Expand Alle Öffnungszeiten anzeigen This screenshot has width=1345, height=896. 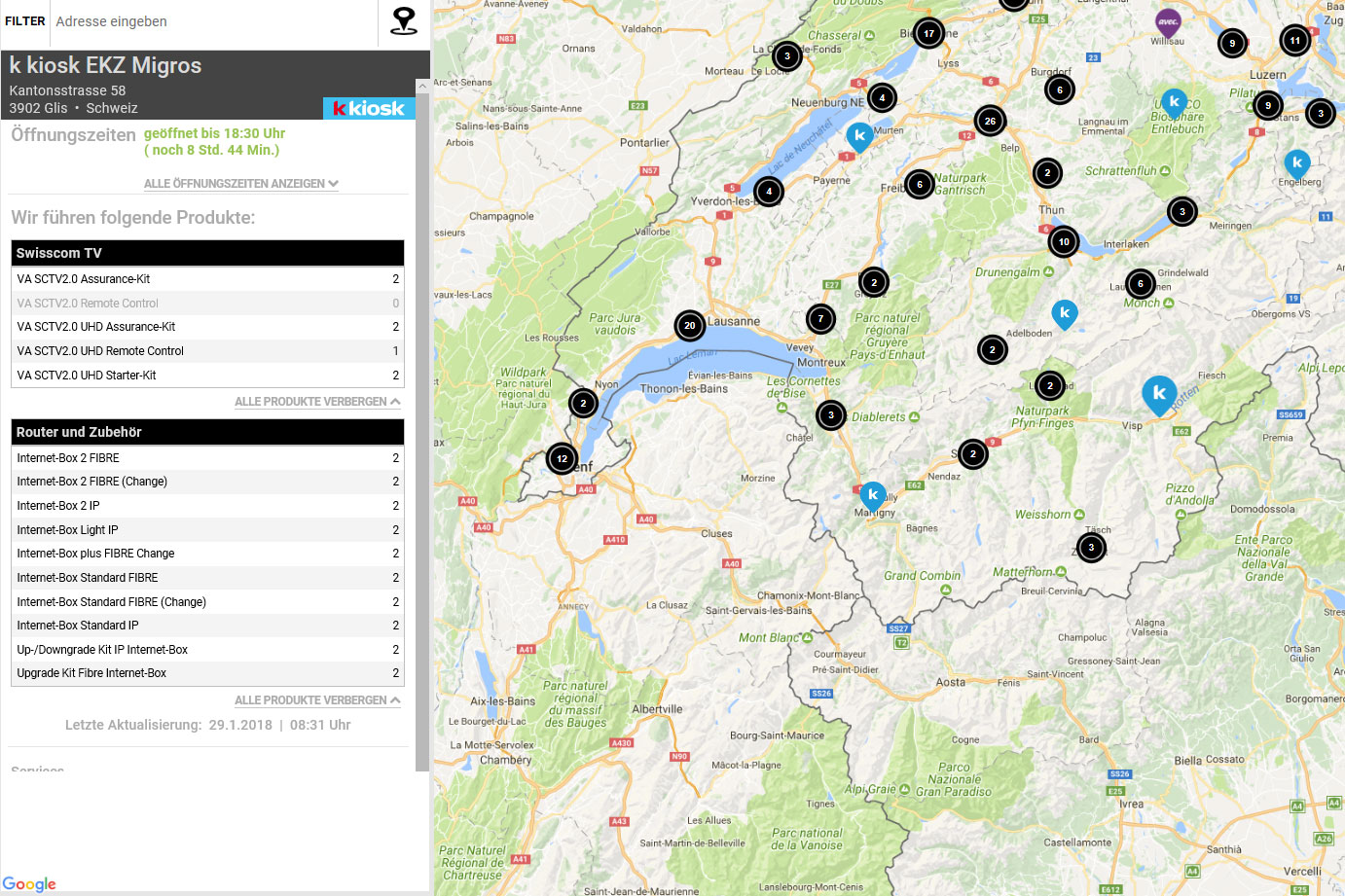[x=241, y=184]
